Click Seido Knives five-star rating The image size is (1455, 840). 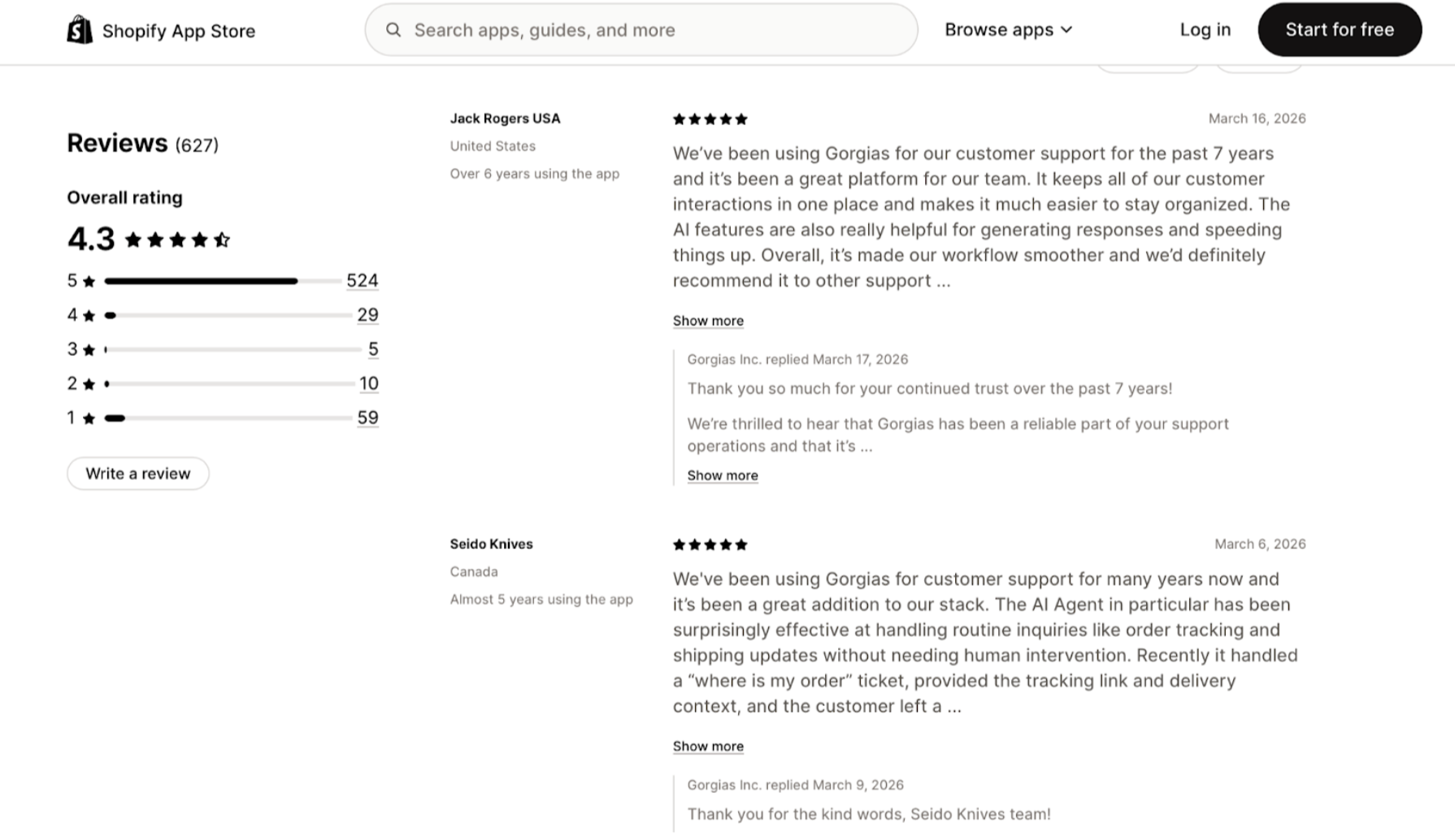[x=710, y=545]
